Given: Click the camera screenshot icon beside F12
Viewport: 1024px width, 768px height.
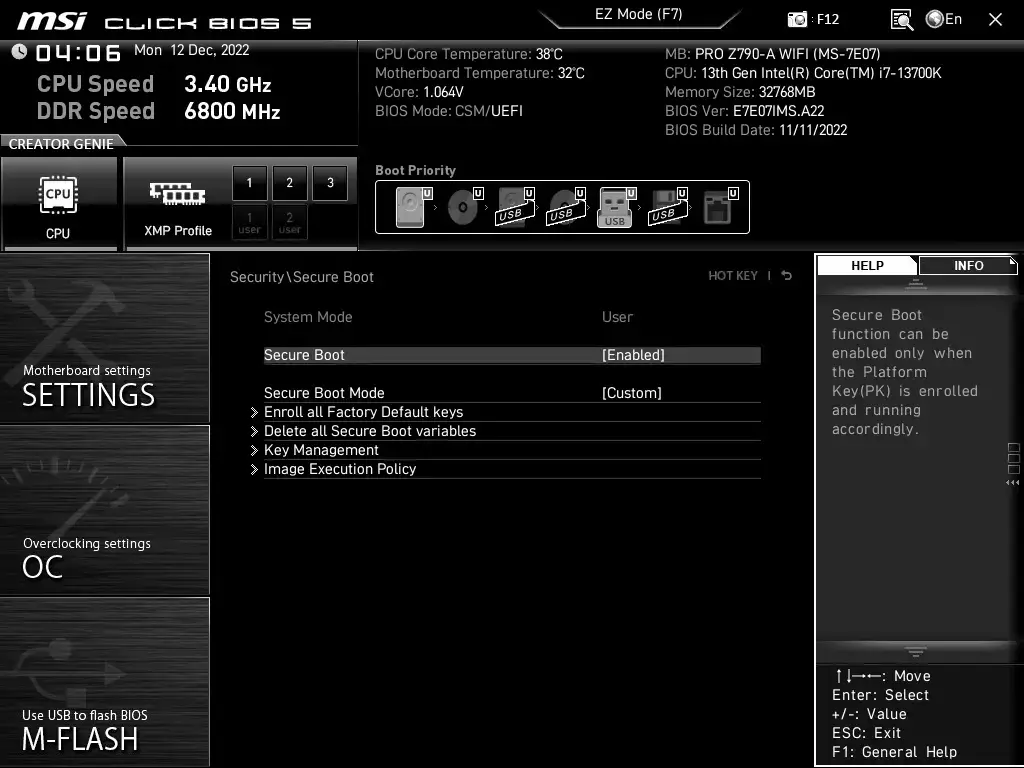Looking at the screenshot, I should tap(797, 20).
